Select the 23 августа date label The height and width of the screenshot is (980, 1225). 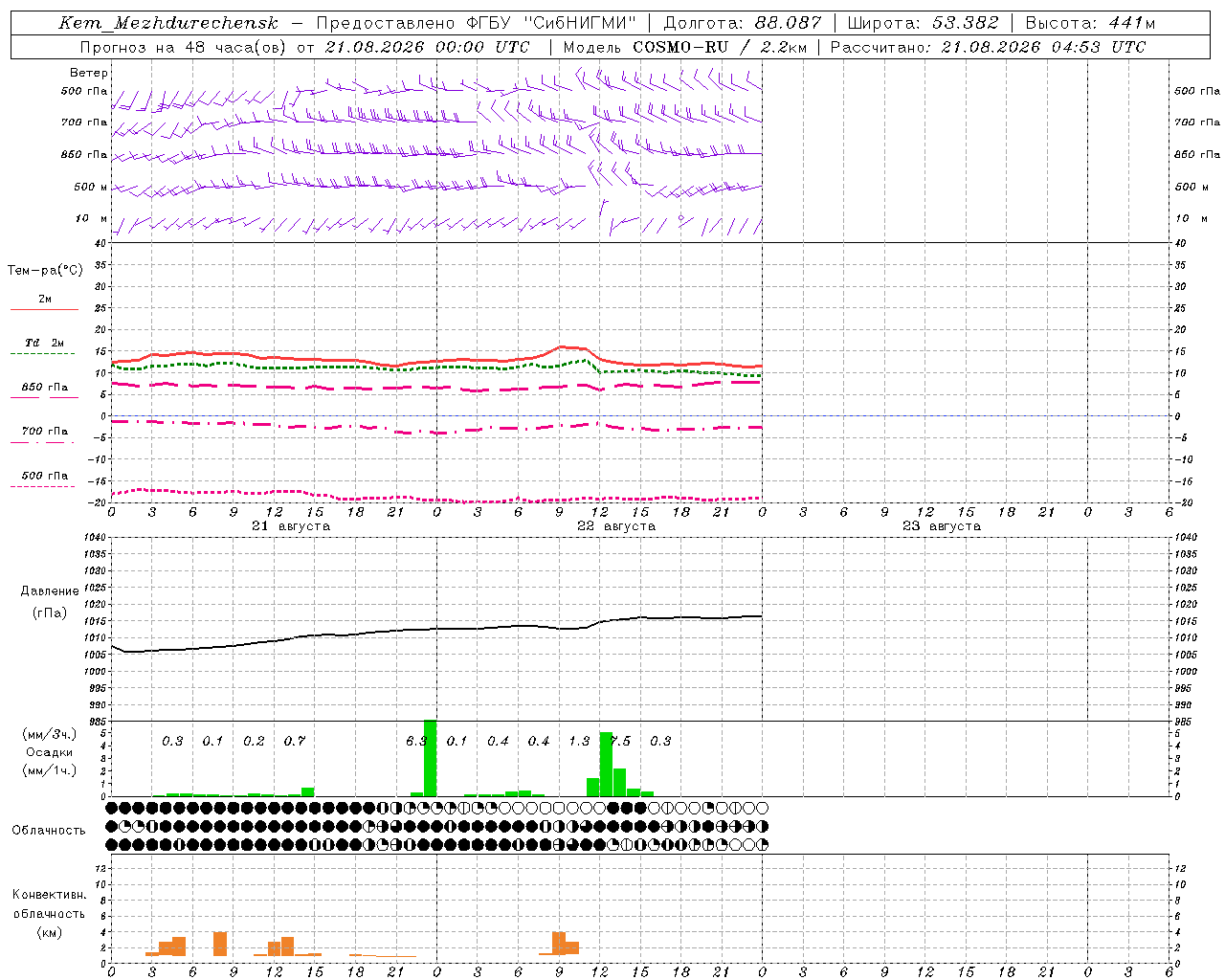tap(942, 526)
